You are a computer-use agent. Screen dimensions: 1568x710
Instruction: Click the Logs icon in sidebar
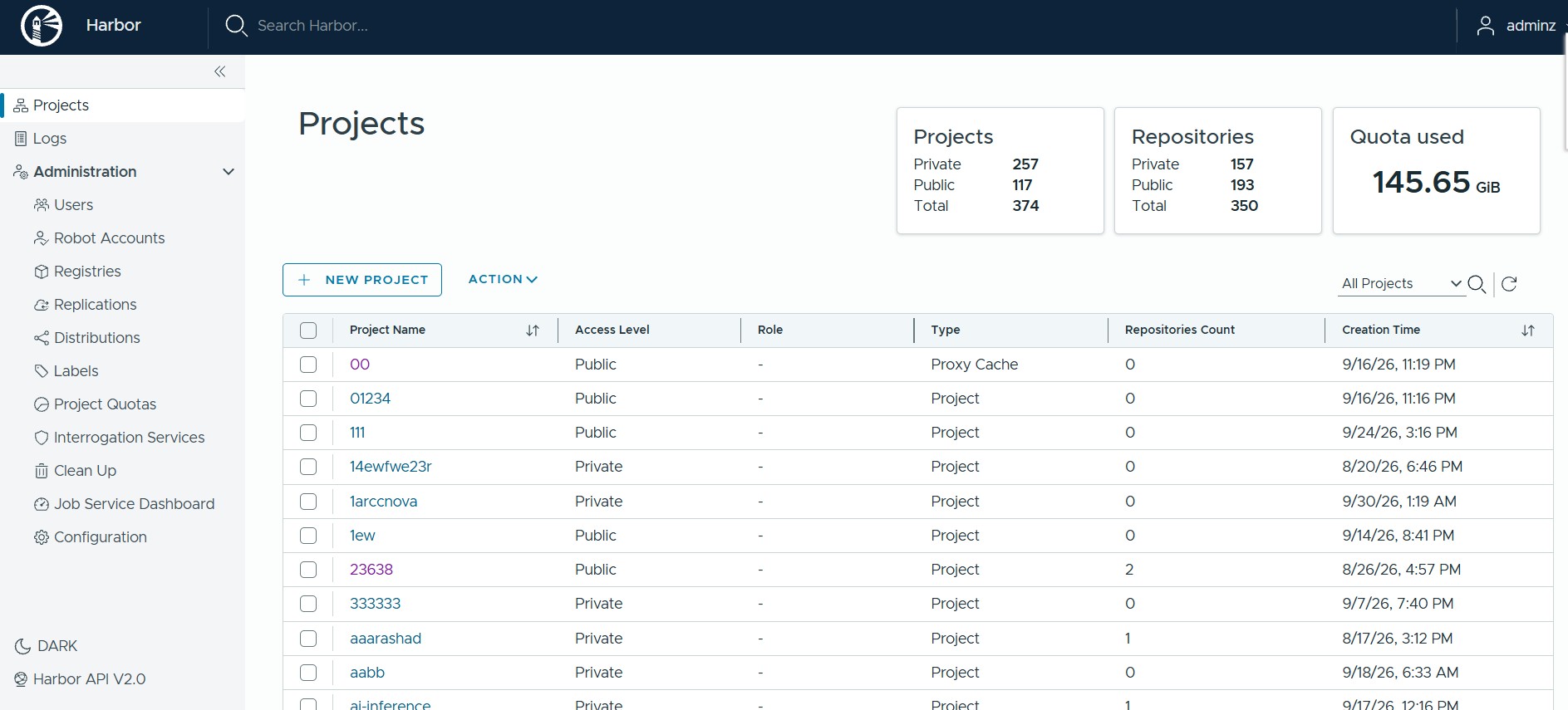21,139
